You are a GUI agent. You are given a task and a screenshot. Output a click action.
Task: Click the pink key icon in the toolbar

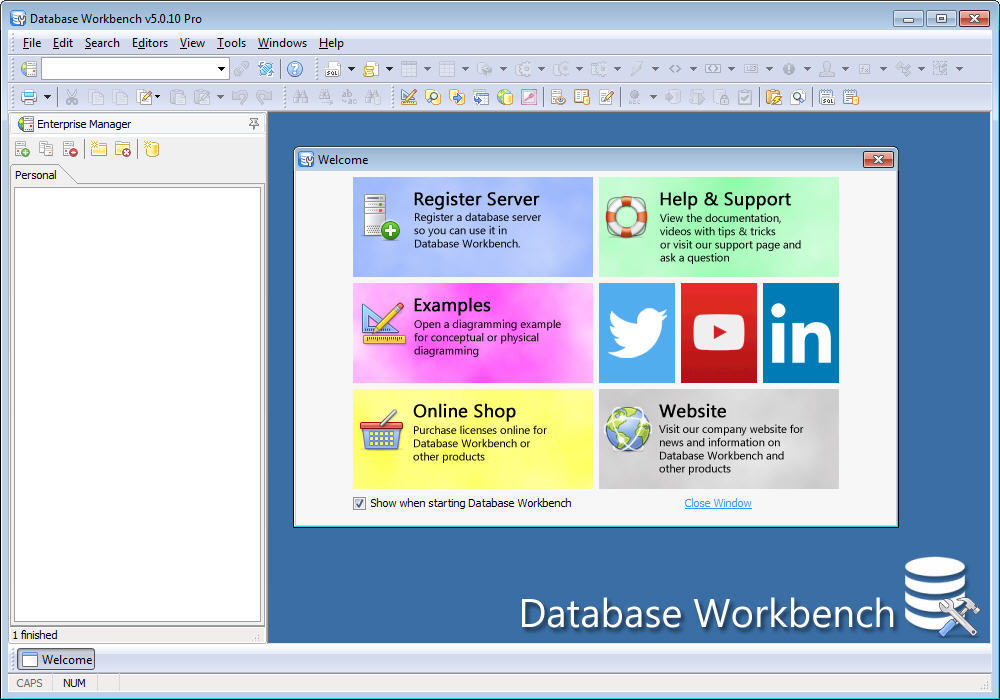(529, 98)
